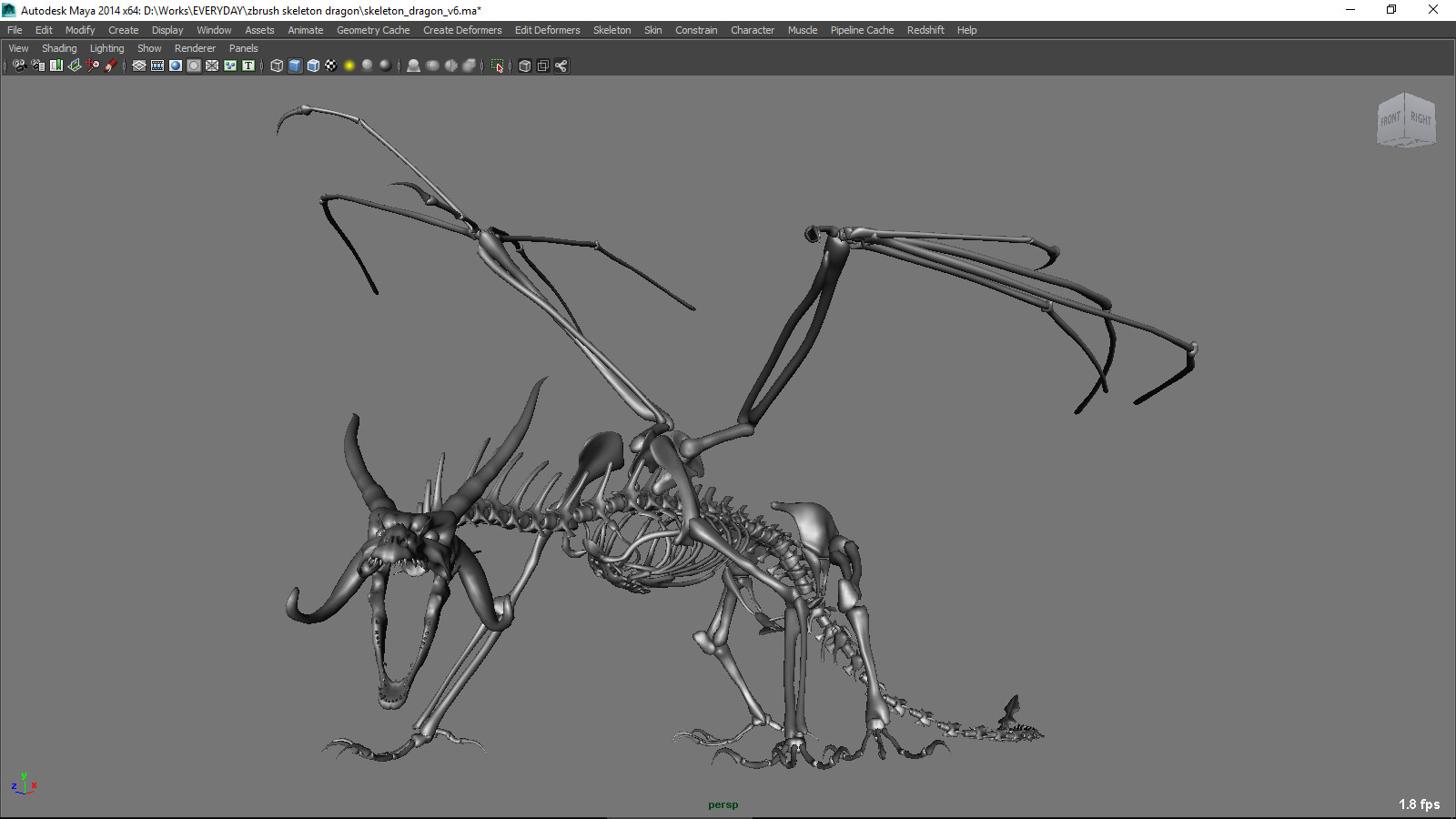Toggle the viewport Grid display
1456x819 pixels.
coord(139,66)
